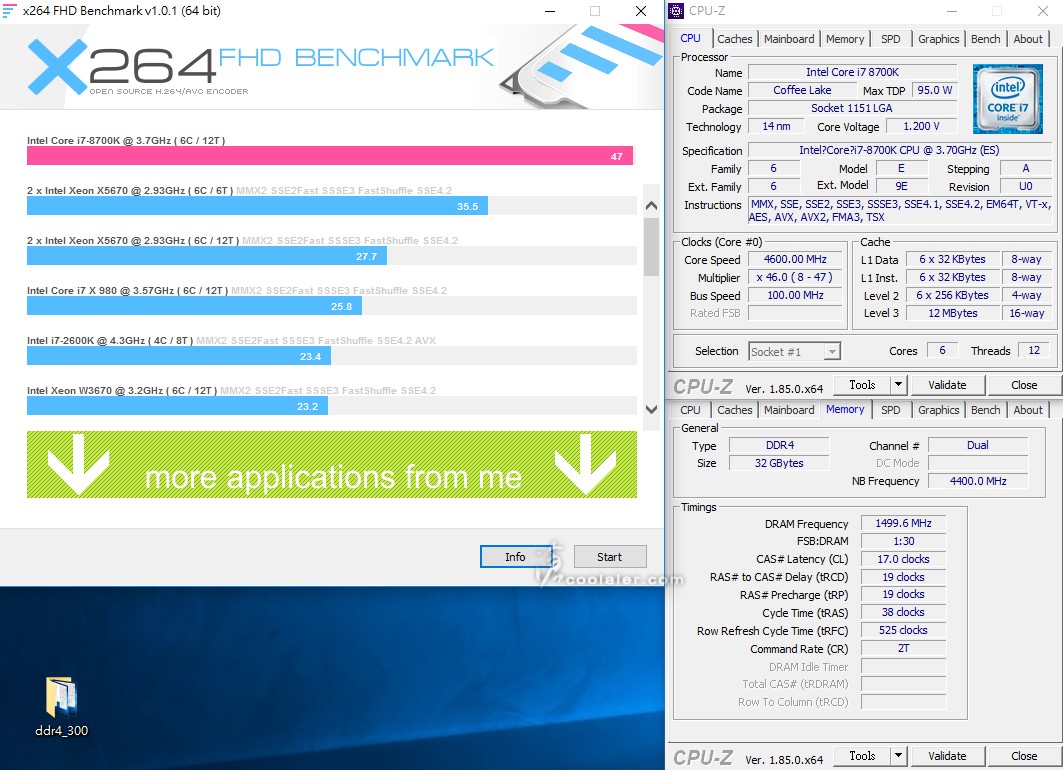This screenshot has height=770, width=1063.
Task: Click the "Socket 1151 LGA" package value
Action: tap(852, 108)
